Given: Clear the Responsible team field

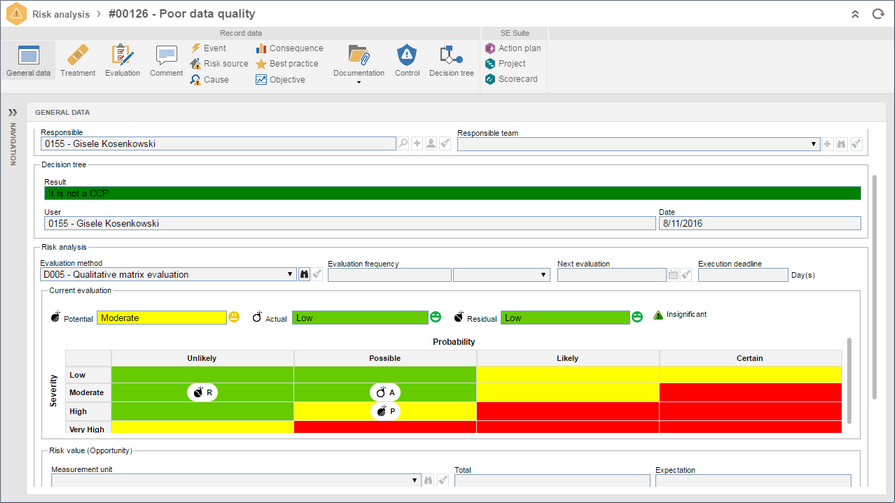Looking at the screenshot, I should 856,144.
